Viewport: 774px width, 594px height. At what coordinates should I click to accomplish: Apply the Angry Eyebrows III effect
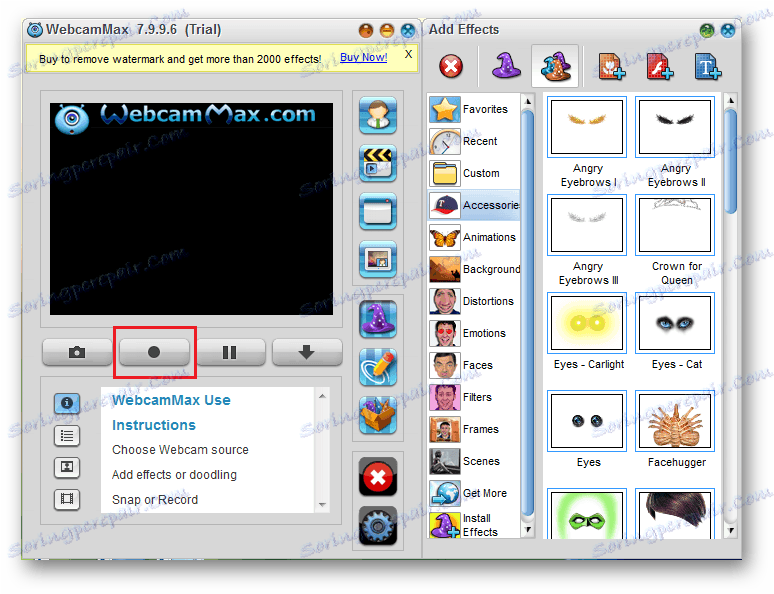[587, 225]
